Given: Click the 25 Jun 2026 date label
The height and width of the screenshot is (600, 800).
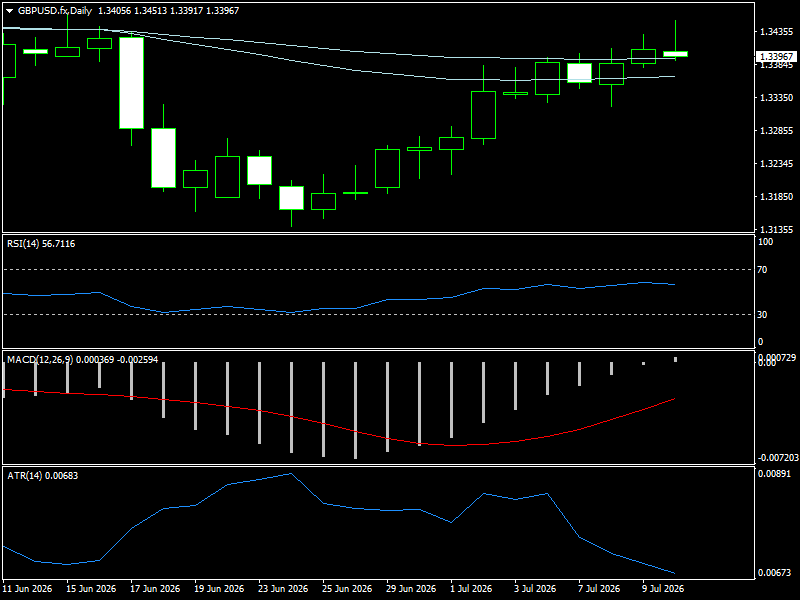Looking at the screenshot, I should 347,589.
